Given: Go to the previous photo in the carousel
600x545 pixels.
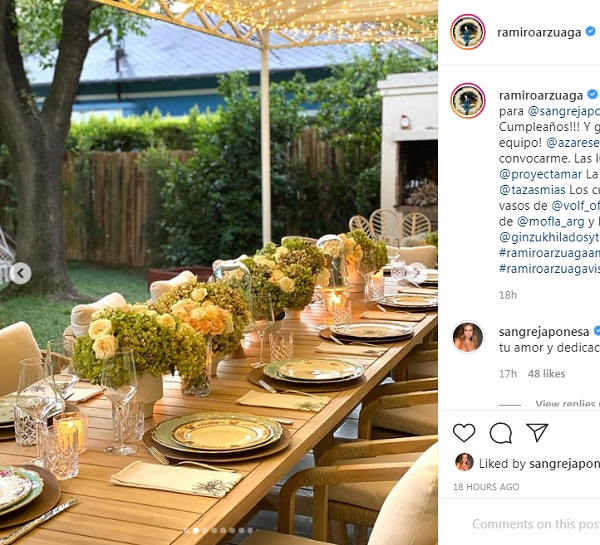Looking at the screenshot, I should (20, 273).
